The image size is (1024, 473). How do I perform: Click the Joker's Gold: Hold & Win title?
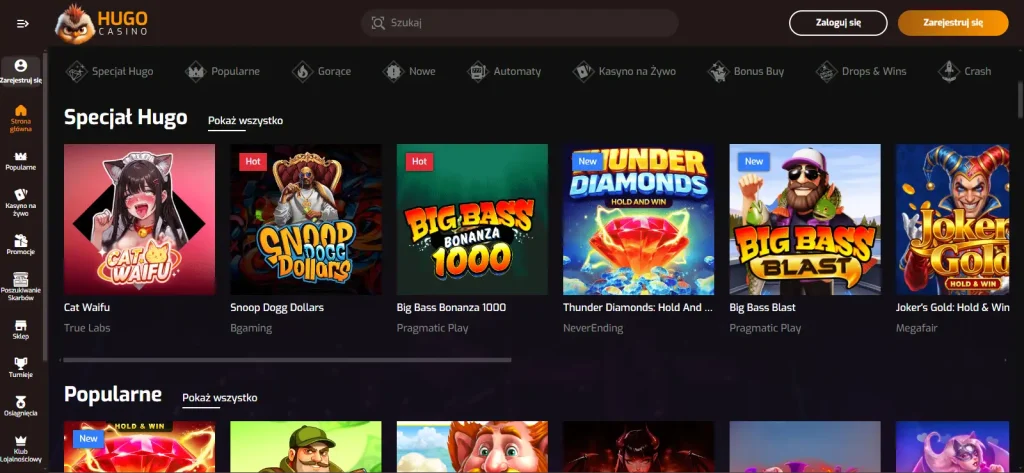point(953,307)
